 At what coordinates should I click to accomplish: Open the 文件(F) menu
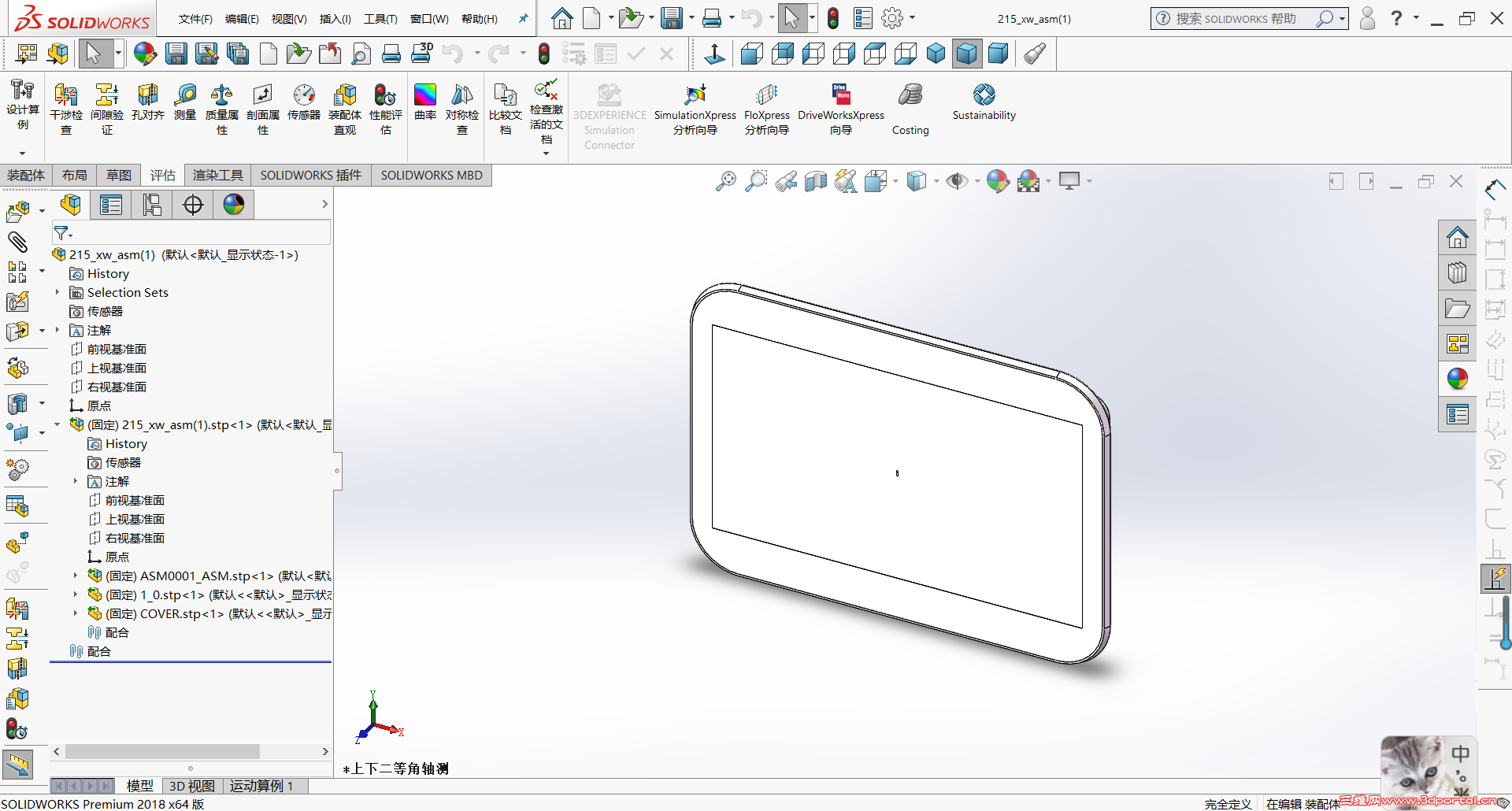point(195,19)
